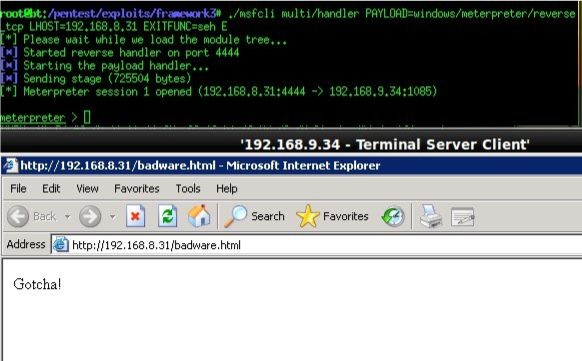
Task: Open the Edit menu
Action: (x=51, y=188)
